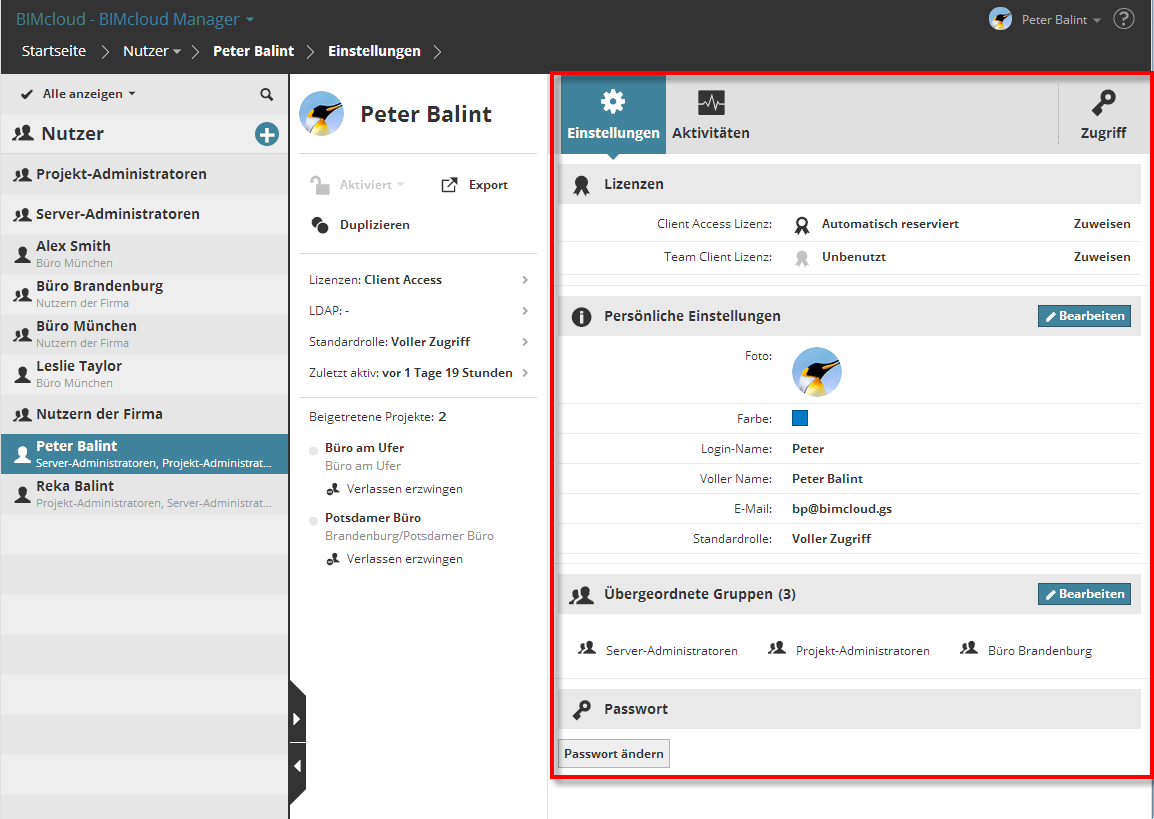Click the blue Farbe color swatch
Screen dimensions: 1154x819
point(800,418)
